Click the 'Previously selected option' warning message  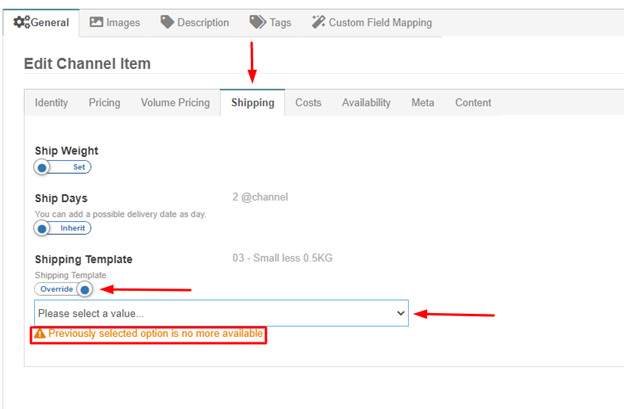(x=155, y=333)
